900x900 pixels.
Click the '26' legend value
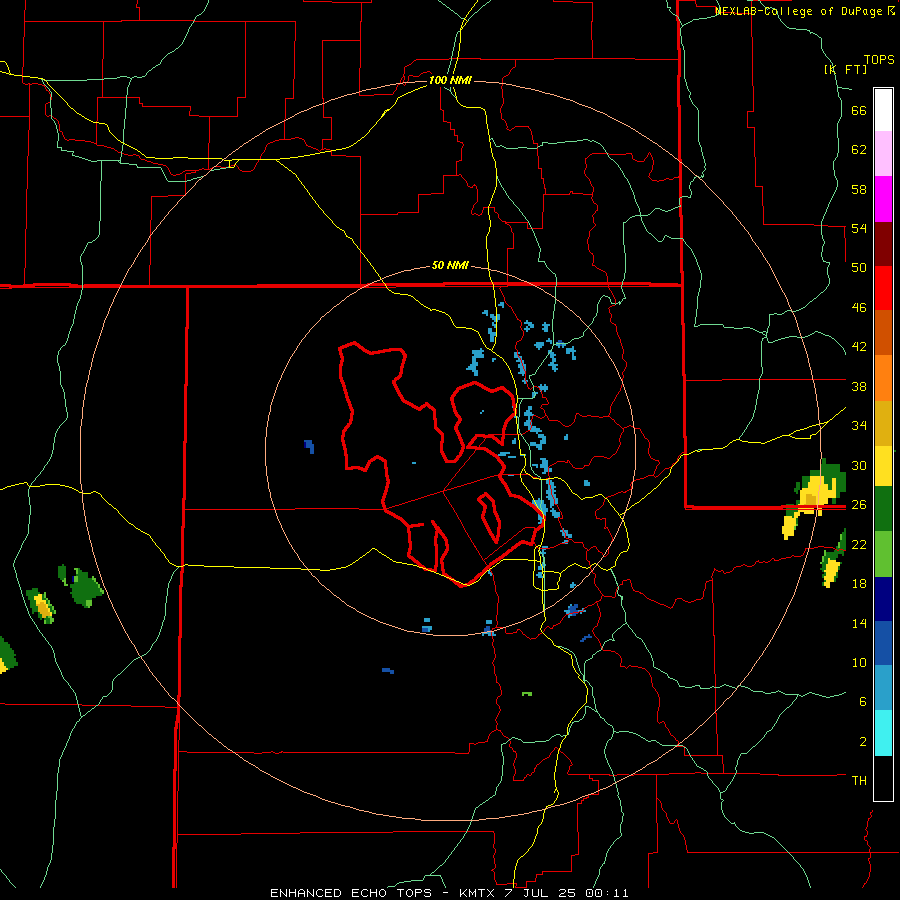pyautogui.click(x=859, y=505)
